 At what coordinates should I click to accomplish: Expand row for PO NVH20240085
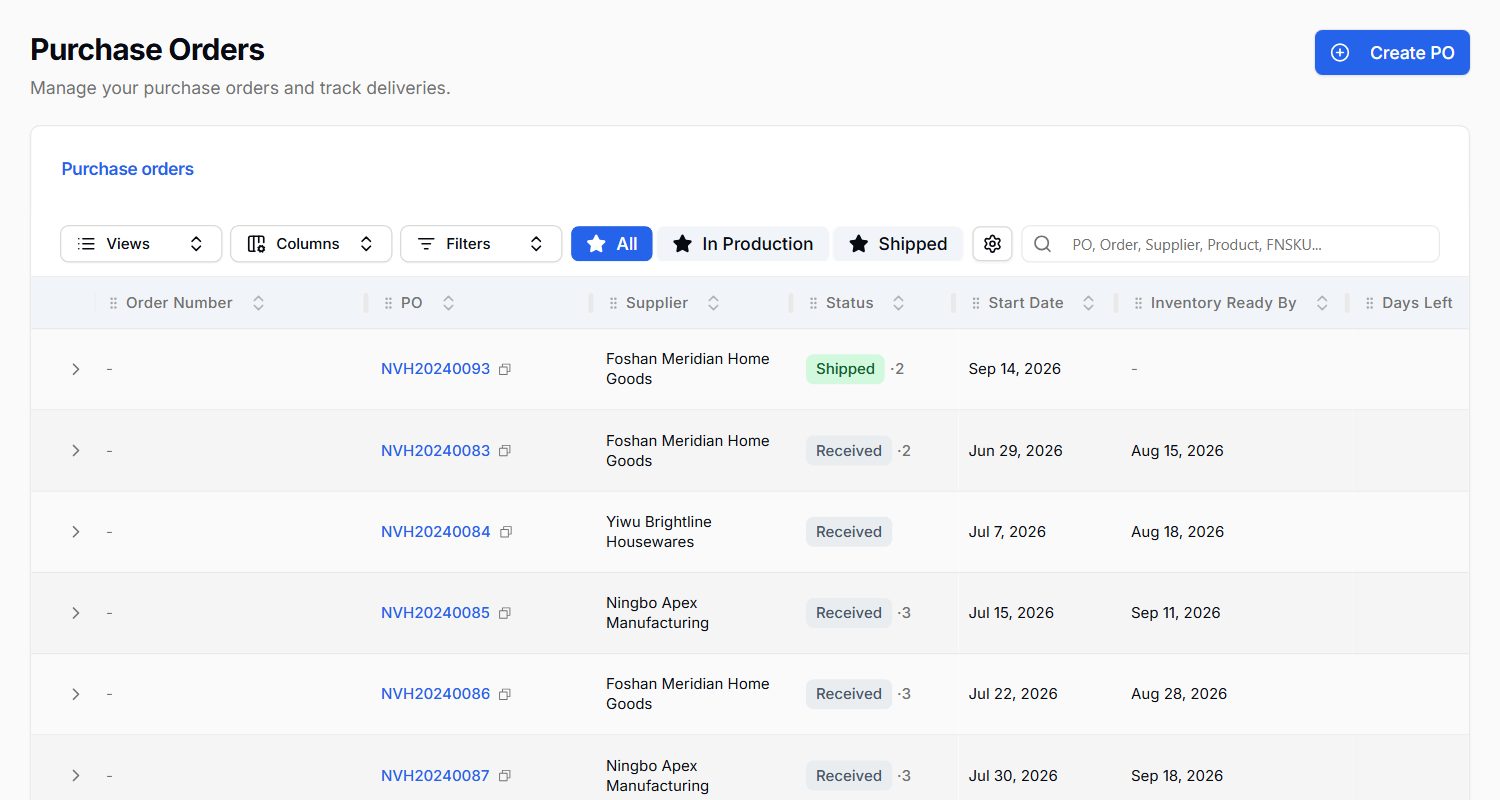(75, 613)
